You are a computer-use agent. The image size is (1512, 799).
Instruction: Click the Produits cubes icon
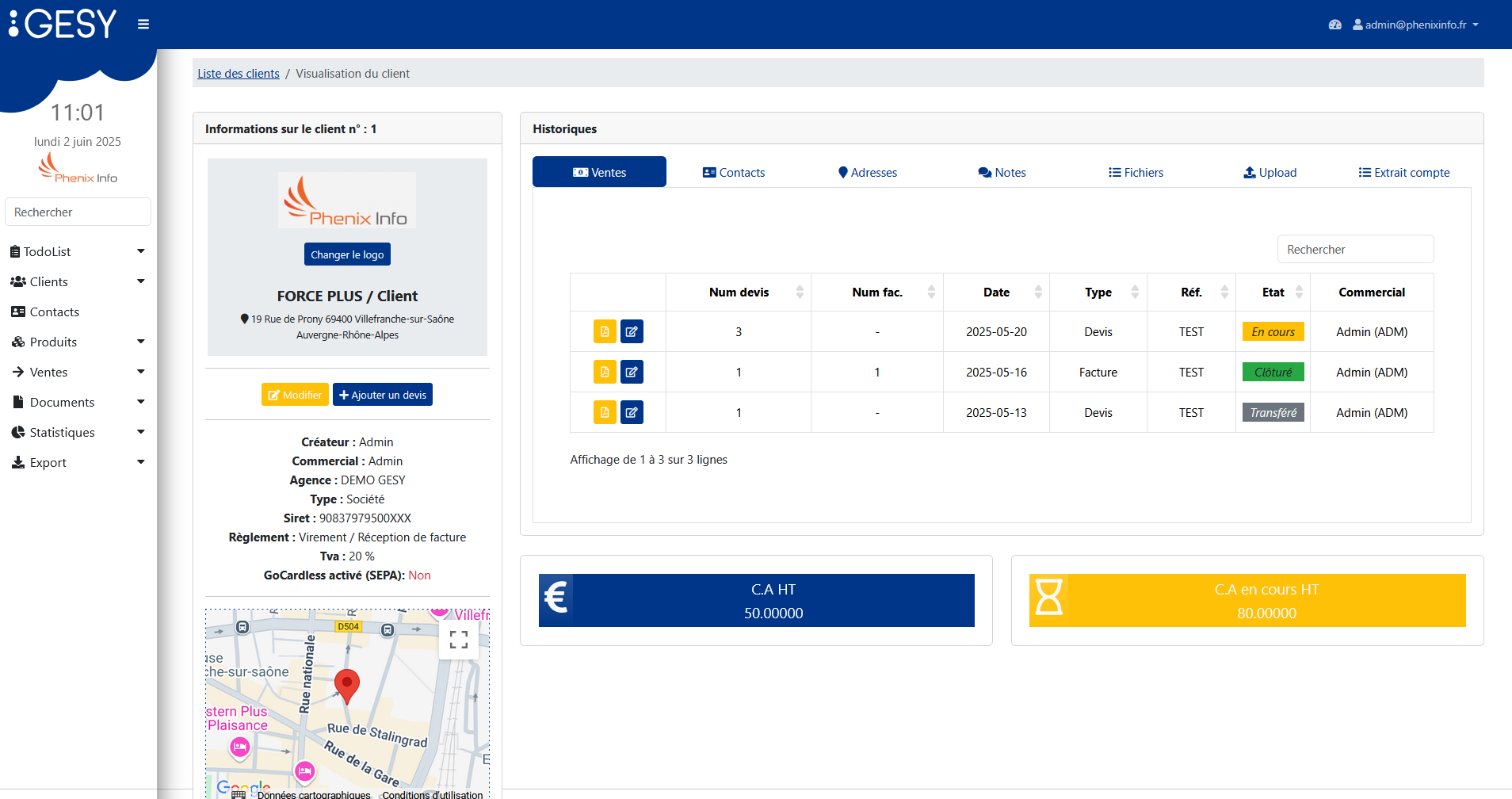18,342
